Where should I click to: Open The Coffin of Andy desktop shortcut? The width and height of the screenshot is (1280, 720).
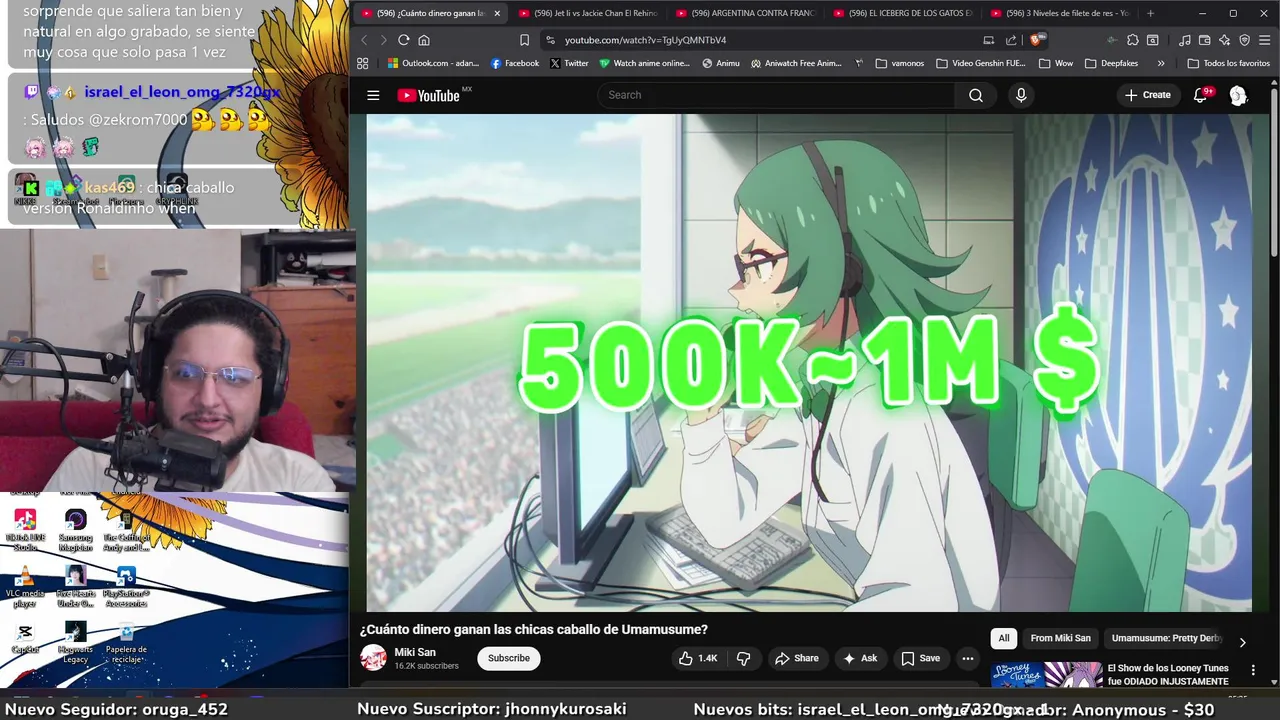(126, 530)
